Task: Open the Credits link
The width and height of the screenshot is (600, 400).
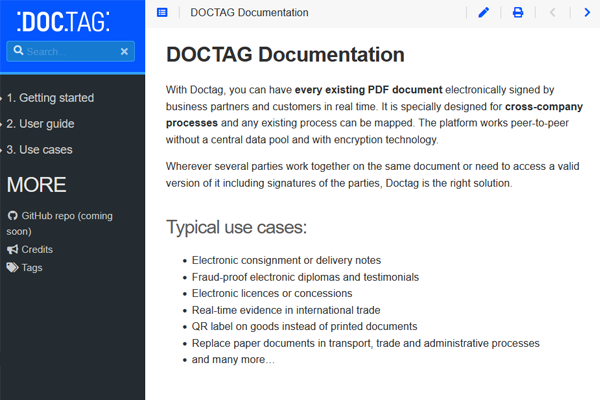Action: (x=30, y=250)
